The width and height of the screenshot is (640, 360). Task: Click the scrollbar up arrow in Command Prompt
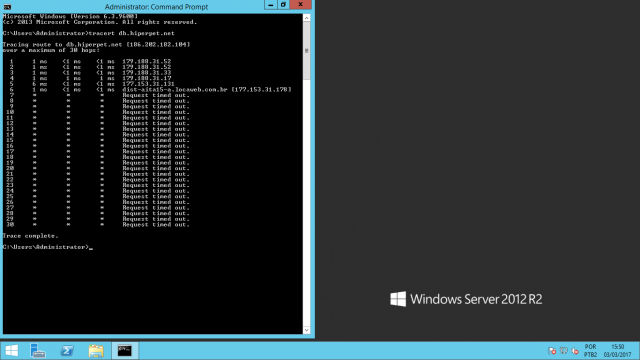point(307,18)
